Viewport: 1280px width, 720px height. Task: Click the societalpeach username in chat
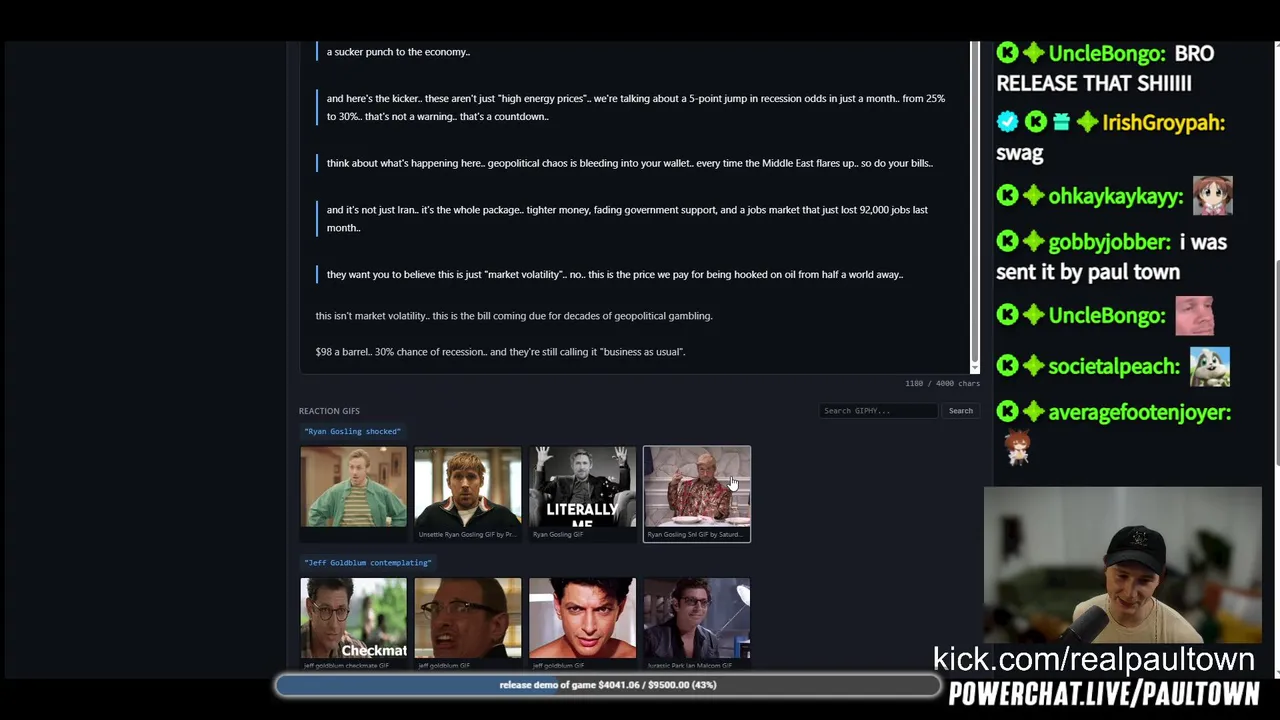(x=1114, y=367)
